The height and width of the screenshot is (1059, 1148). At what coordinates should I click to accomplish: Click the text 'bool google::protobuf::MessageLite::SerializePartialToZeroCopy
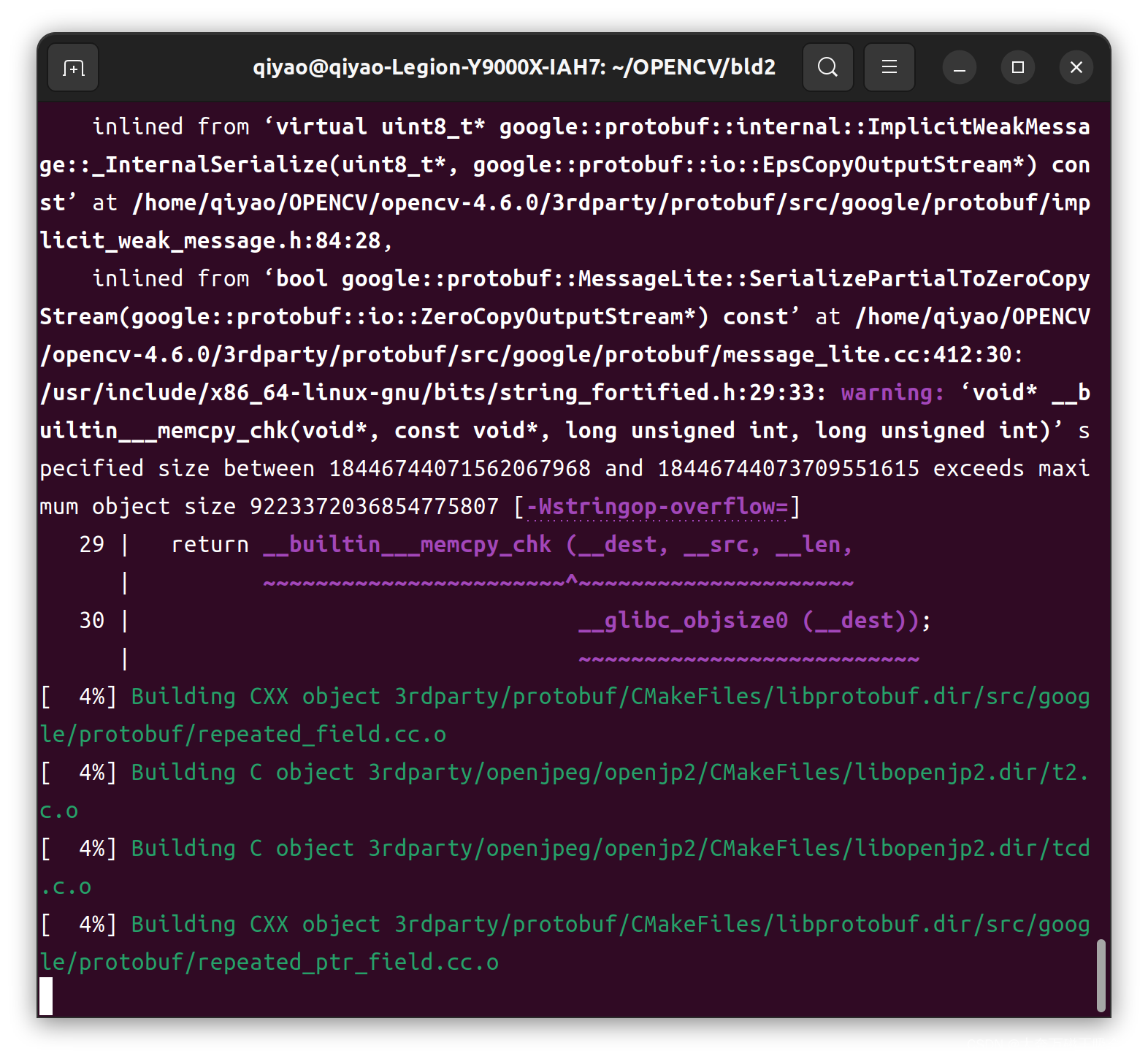[677, 279]
